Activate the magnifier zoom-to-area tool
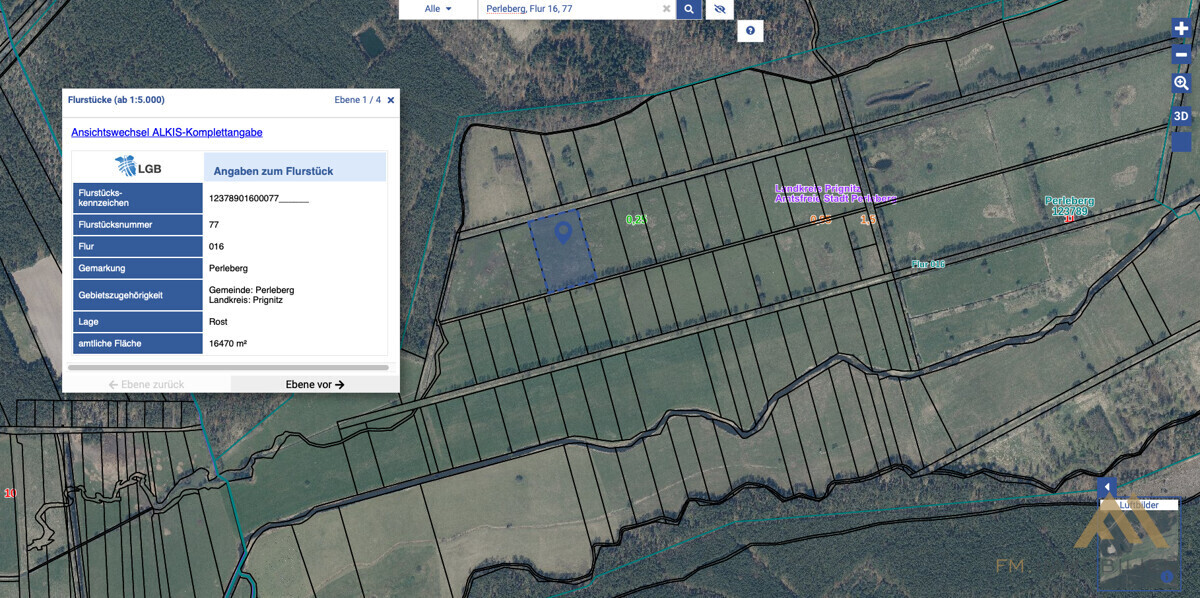1200x598 pixels. [1181, 83]
